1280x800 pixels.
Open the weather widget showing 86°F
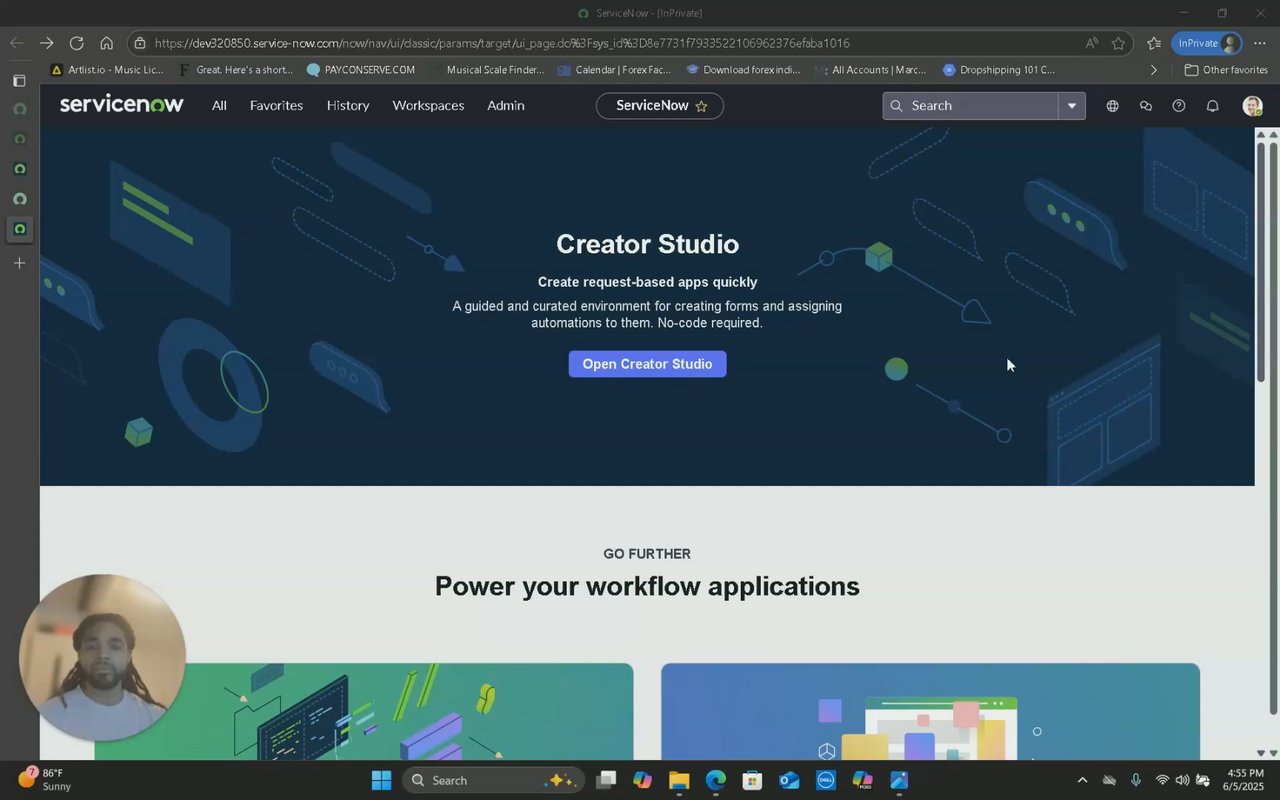(x=45, y=780)
